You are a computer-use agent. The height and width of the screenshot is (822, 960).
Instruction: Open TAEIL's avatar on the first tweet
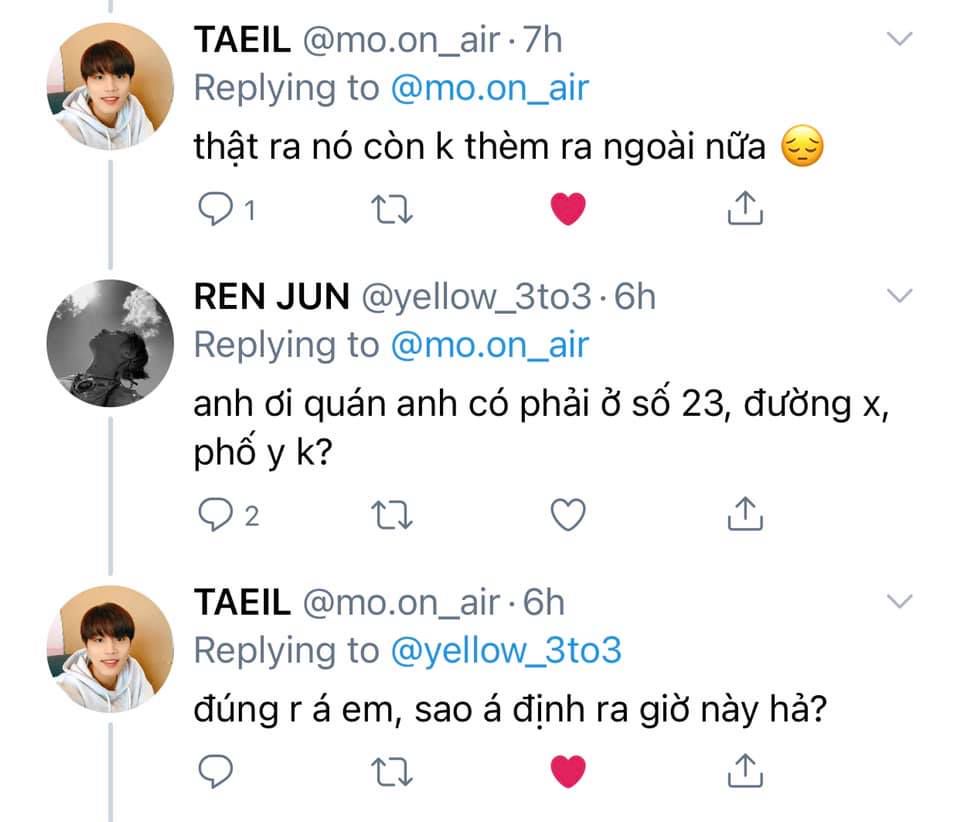tap(112, 86)
